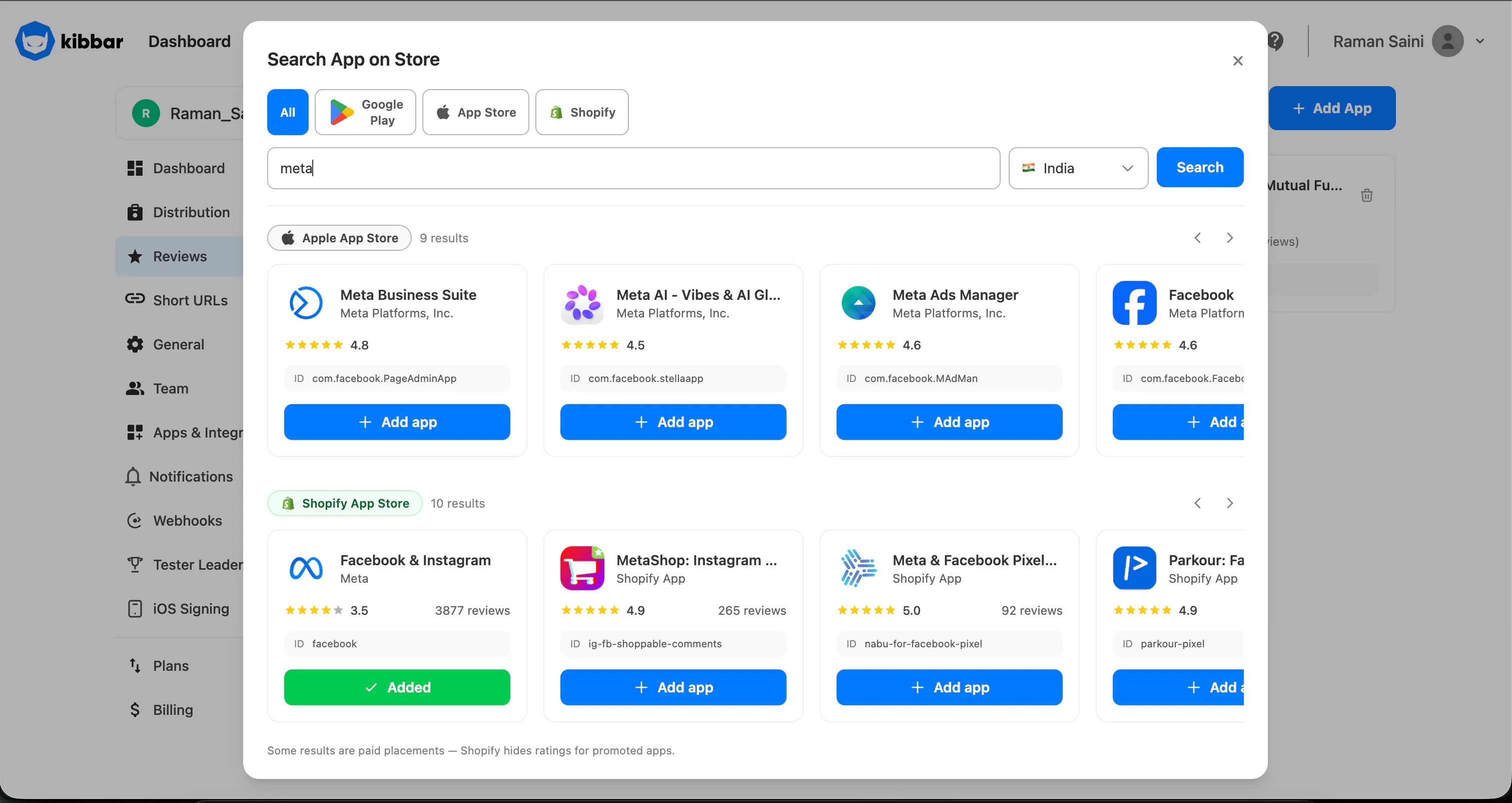
Task: Add the MetaShop Instagram app
Action: tap(673, 687)
